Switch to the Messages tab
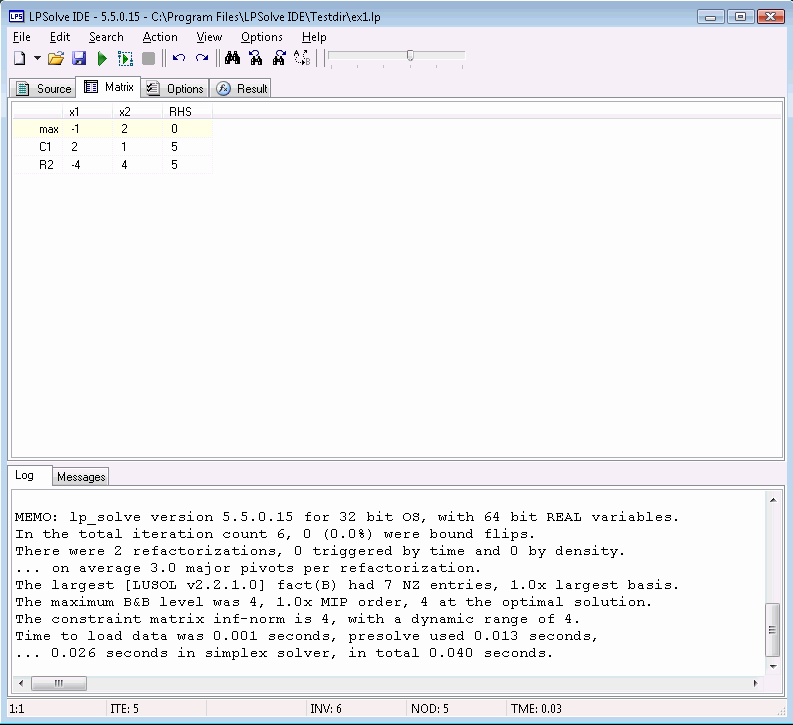This screenshot has height=725, width=793. pyautogui.click(x=81, y=477)
